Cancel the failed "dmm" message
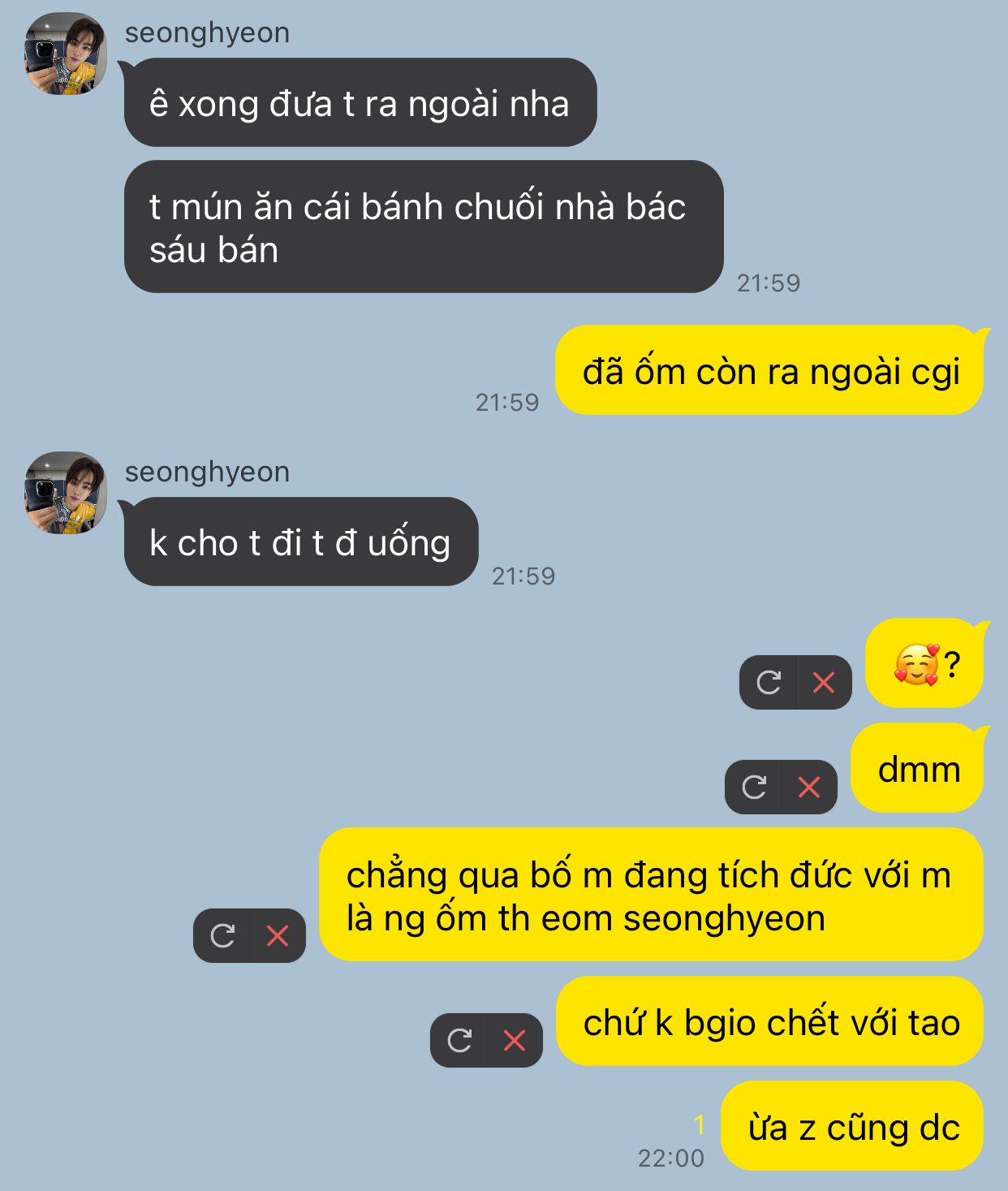This screenshot has width=1008, height=1191. click(x=809, y=787)
